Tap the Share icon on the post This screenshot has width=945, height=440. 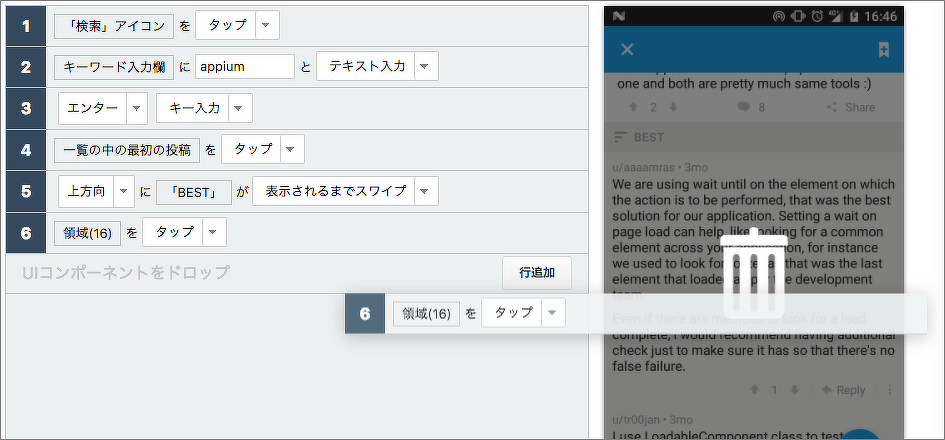[833, 107]
